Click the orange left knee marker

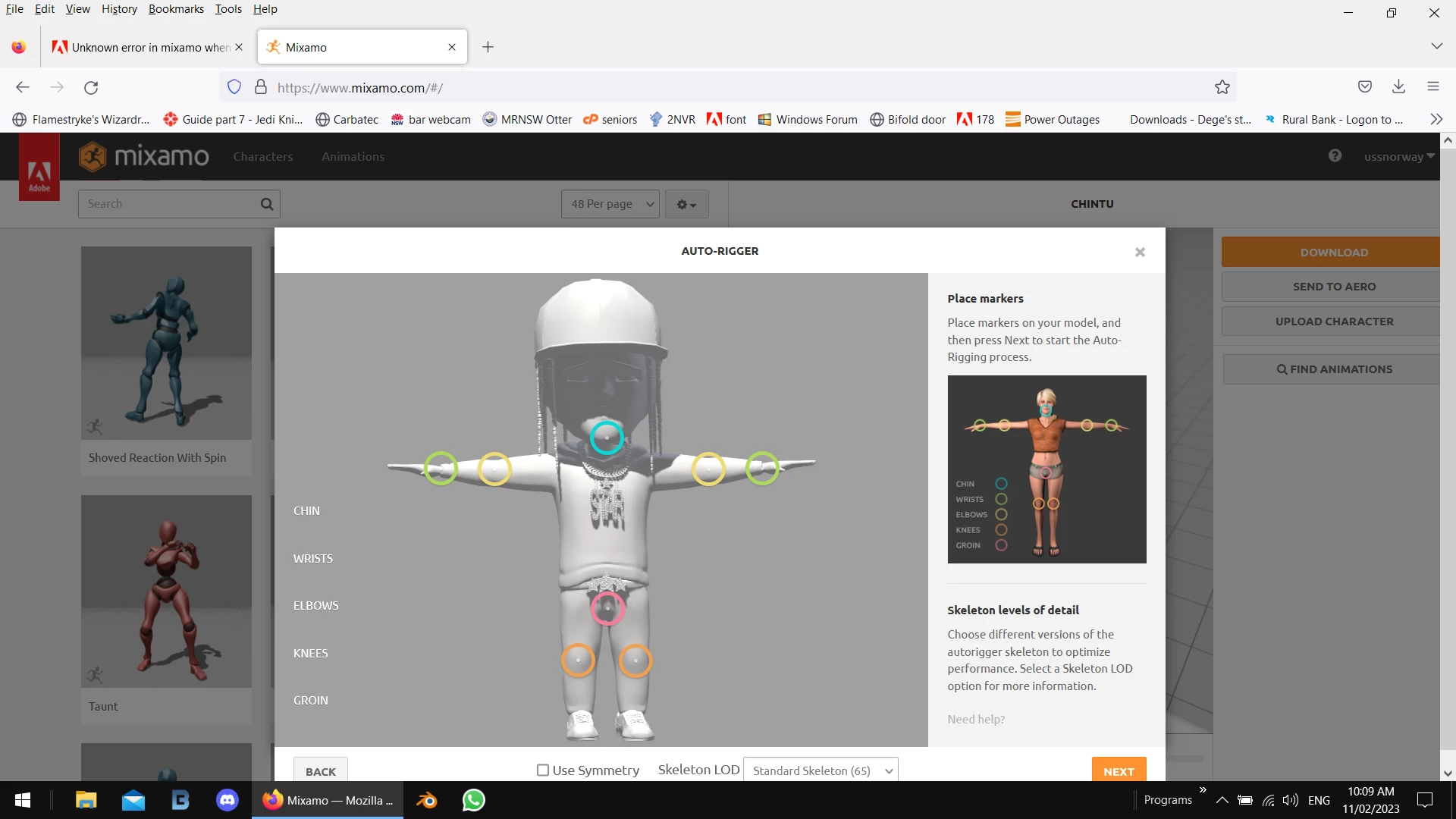(578, 661)
